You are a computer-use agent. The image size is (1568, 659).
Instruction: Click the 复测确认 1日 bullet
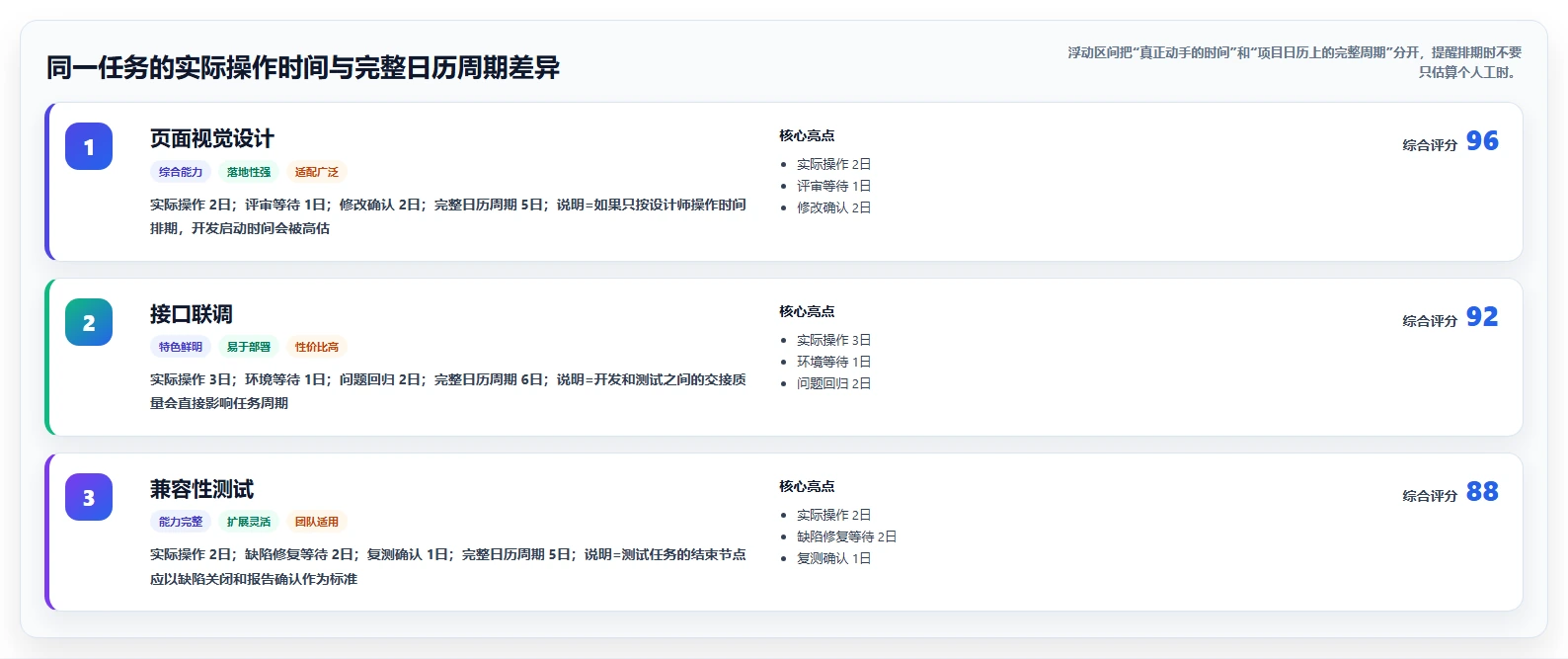tap(833, 558)
